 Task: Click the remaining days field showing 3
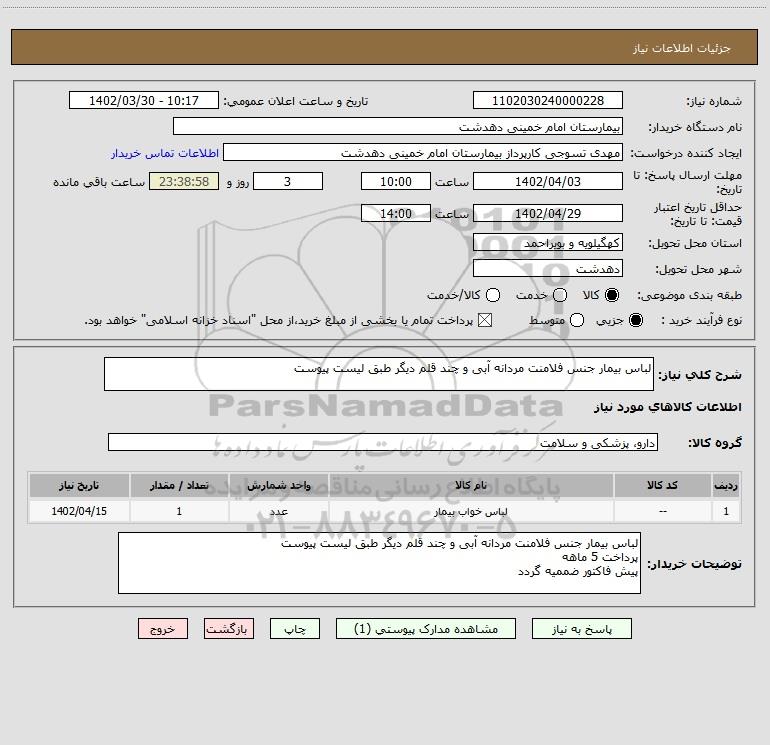[x=288, y=181]
